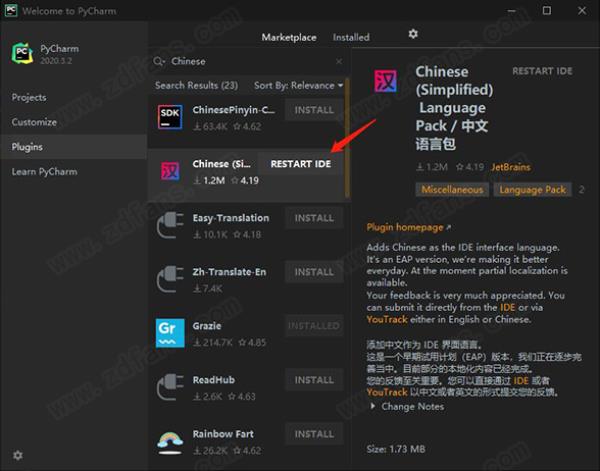The height and width of the screenshot is (471, 600).
Task: Click the large Chinese pack icon in details
Action: pyautogui.click(x=385, y=81)
